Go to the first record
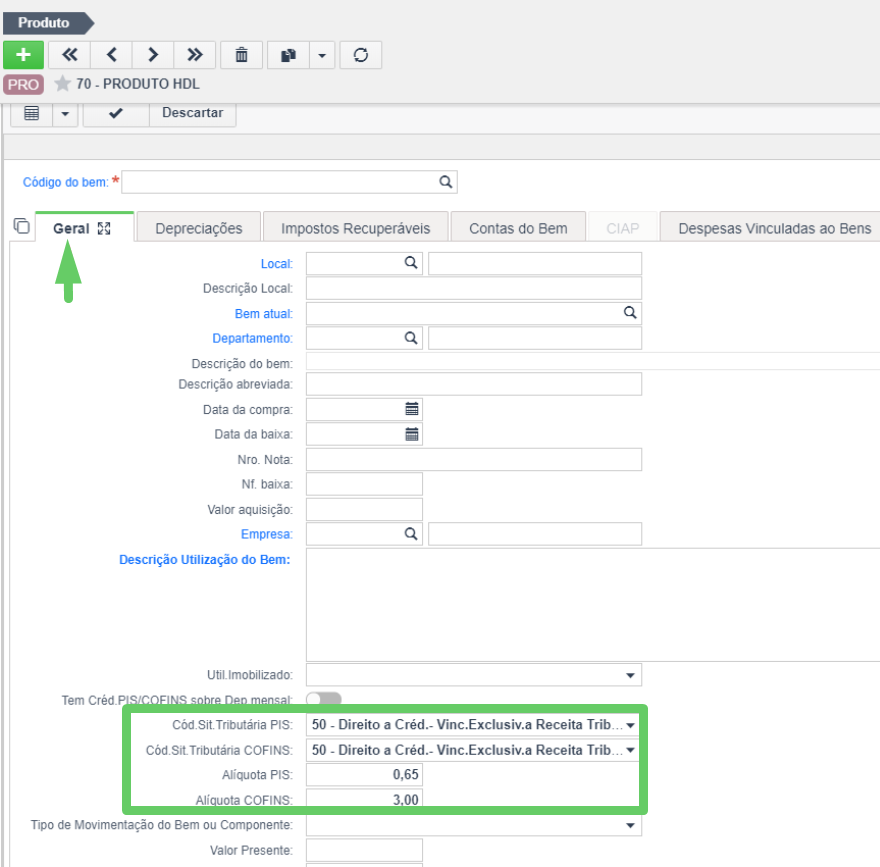The width and height of the screenshot is (880, 867). (70, 55)
